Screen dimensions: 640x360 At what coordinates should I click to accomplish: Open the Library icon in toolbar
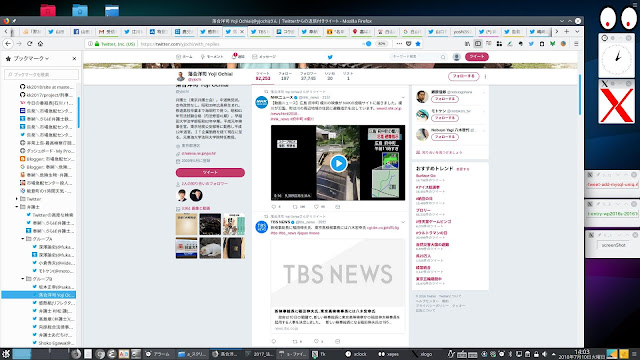tap(467, 44)
